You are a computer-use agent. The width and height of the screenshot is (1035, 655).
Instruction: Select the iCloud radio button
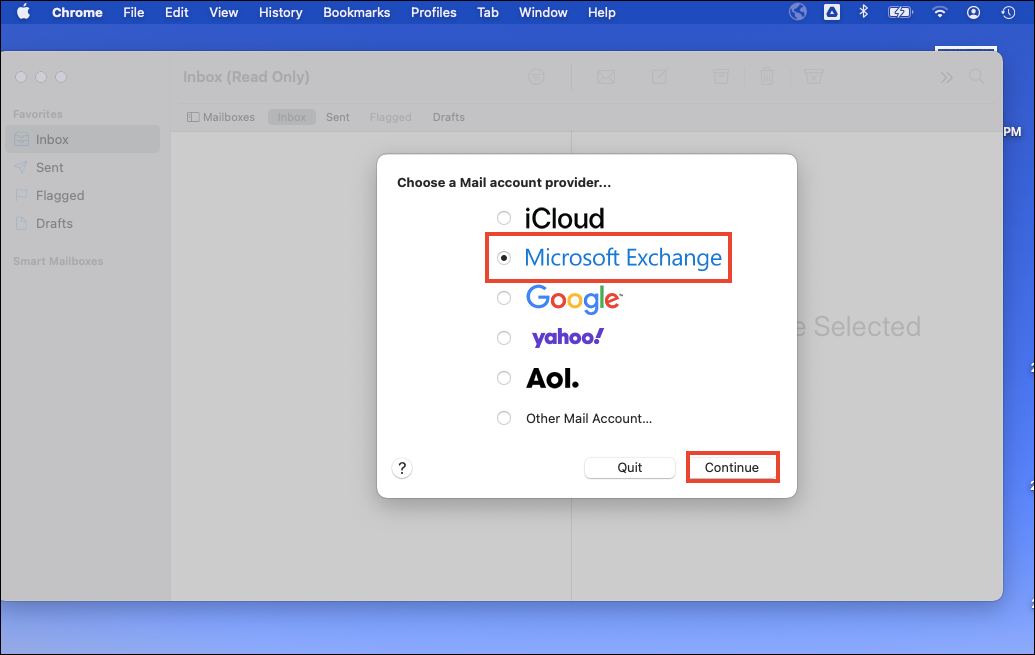point(504,218)
